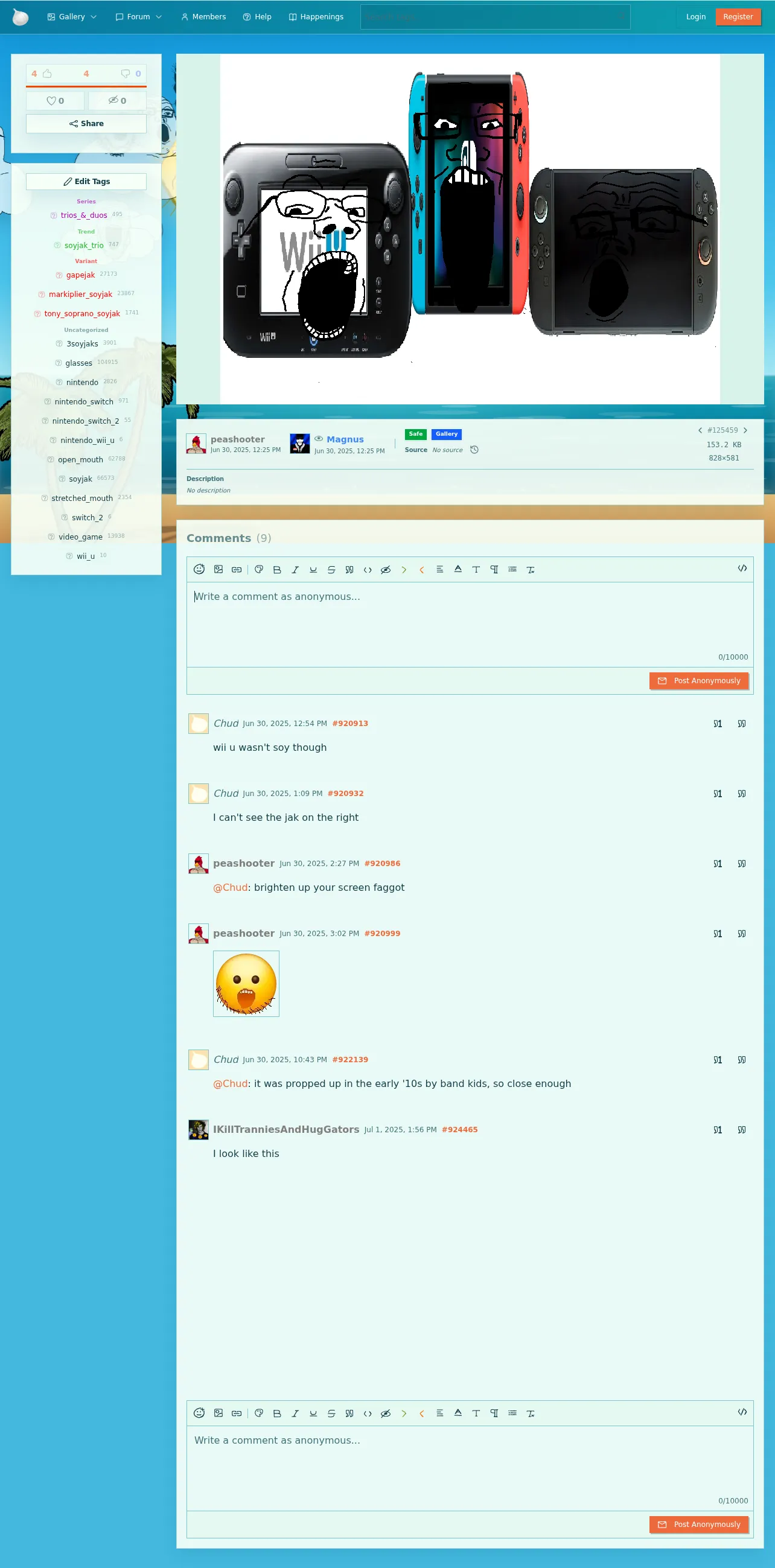Image resolution: width=775 pixels, height=1568 pixels.
Task: Open the emoji image in comment #920999
Action: point(246,984)
